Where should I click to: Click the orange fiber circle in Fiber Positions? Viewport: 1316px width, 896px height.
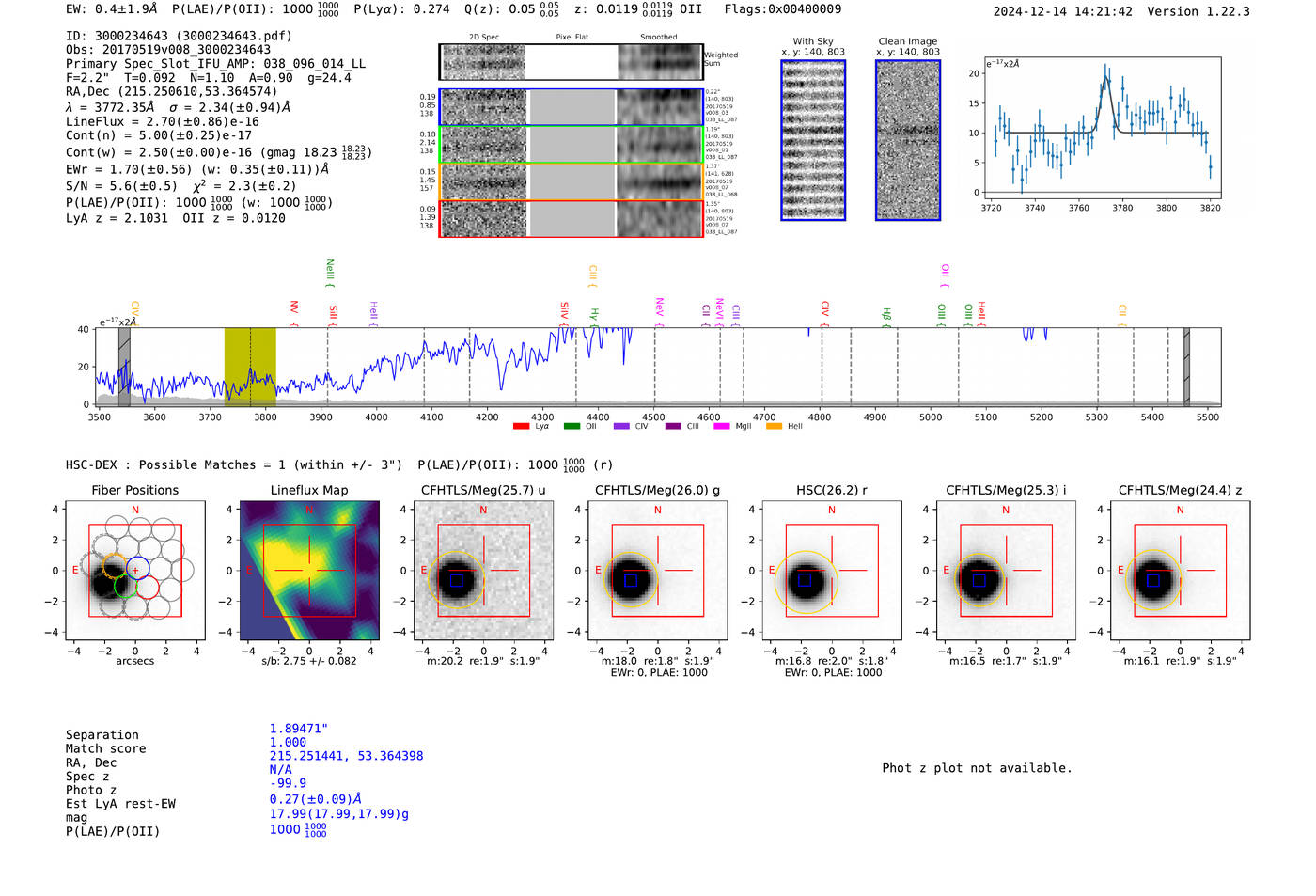114,566
